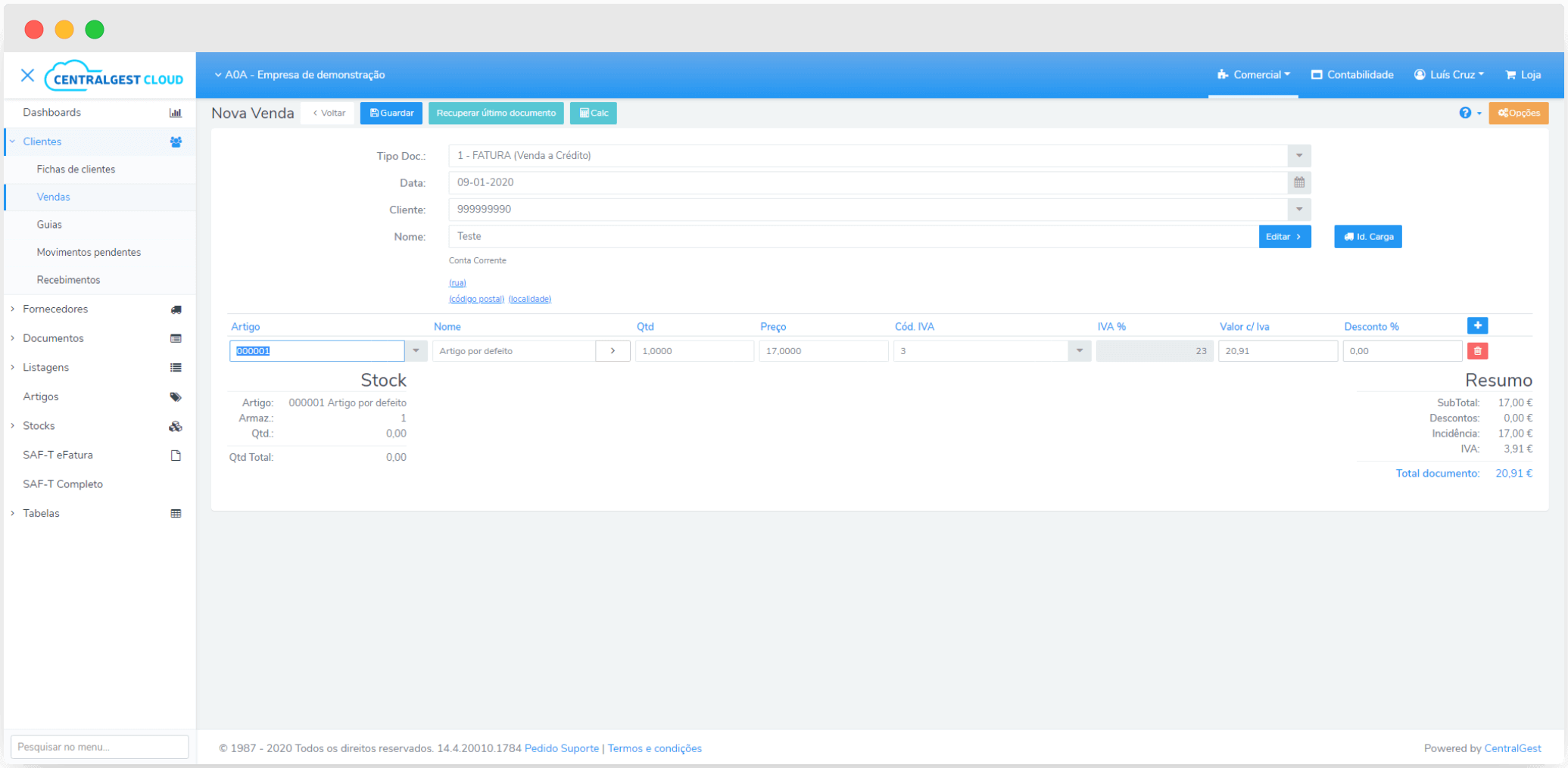Open the Termos e condições link
The height and width of the screenshot is (768, 1568).
coord(654,748)
